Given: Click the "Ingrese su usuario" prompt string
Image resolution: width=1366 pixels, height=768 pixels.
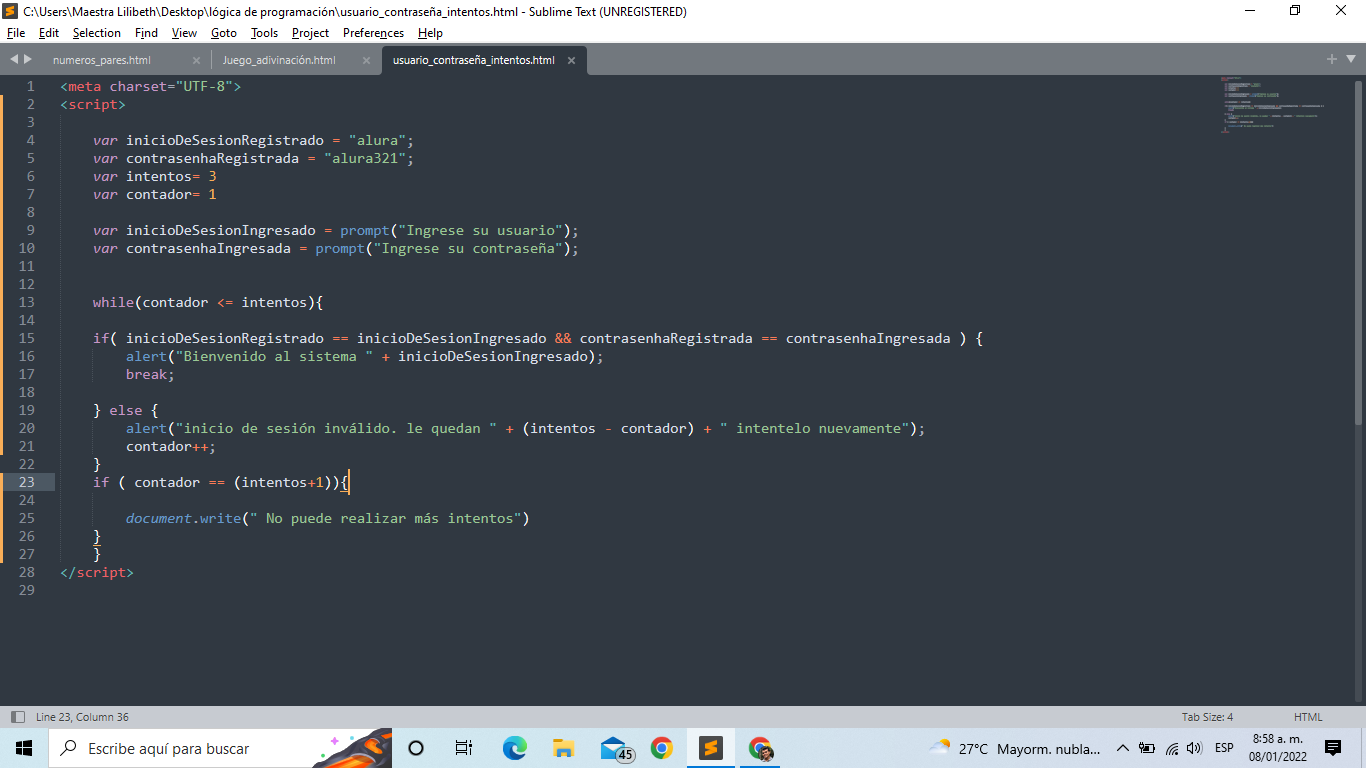Looking at the screenshot, I should tap(480, 230).
